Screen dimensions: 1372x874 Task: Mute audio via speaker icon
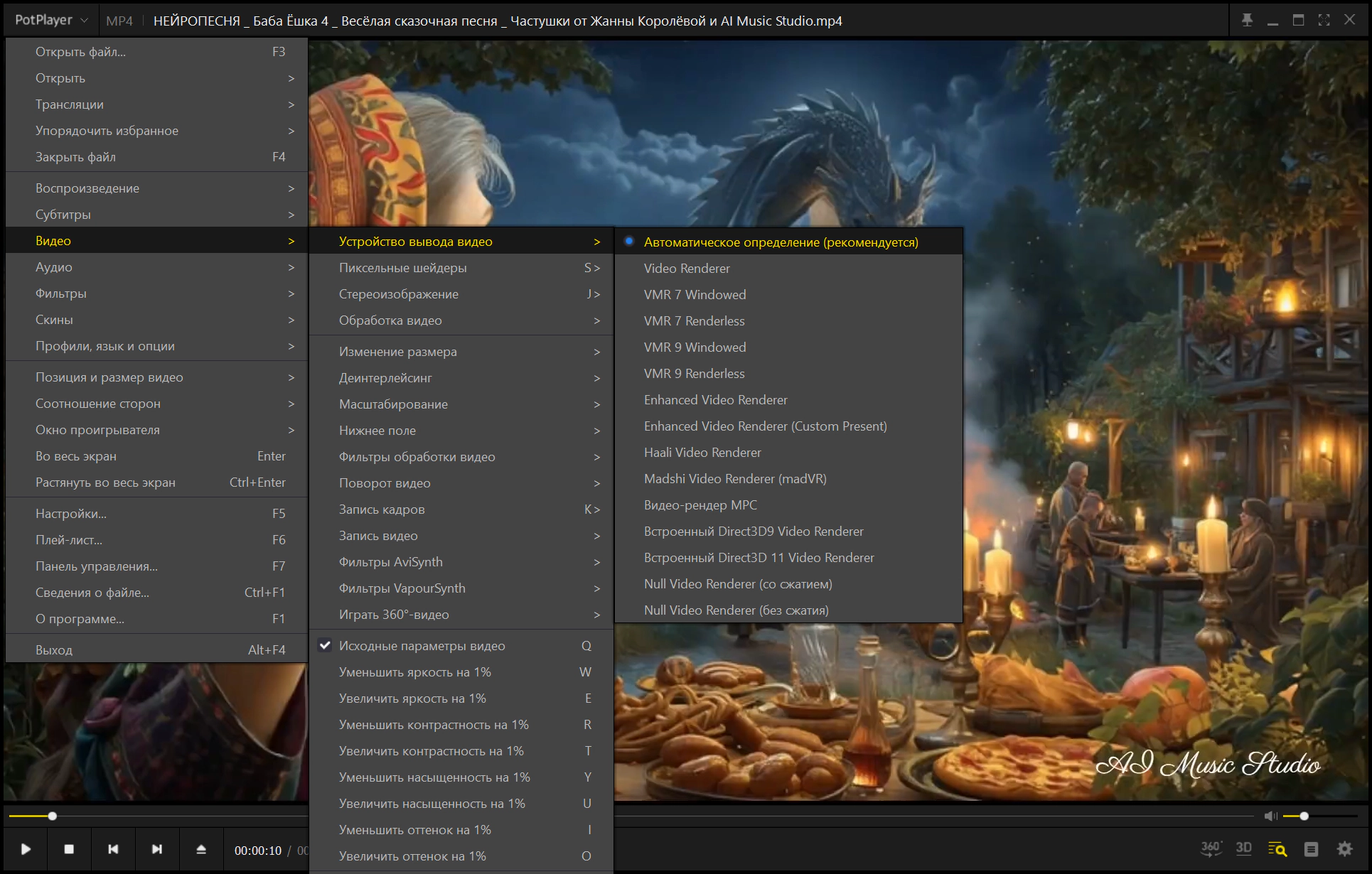point(1270,816)
